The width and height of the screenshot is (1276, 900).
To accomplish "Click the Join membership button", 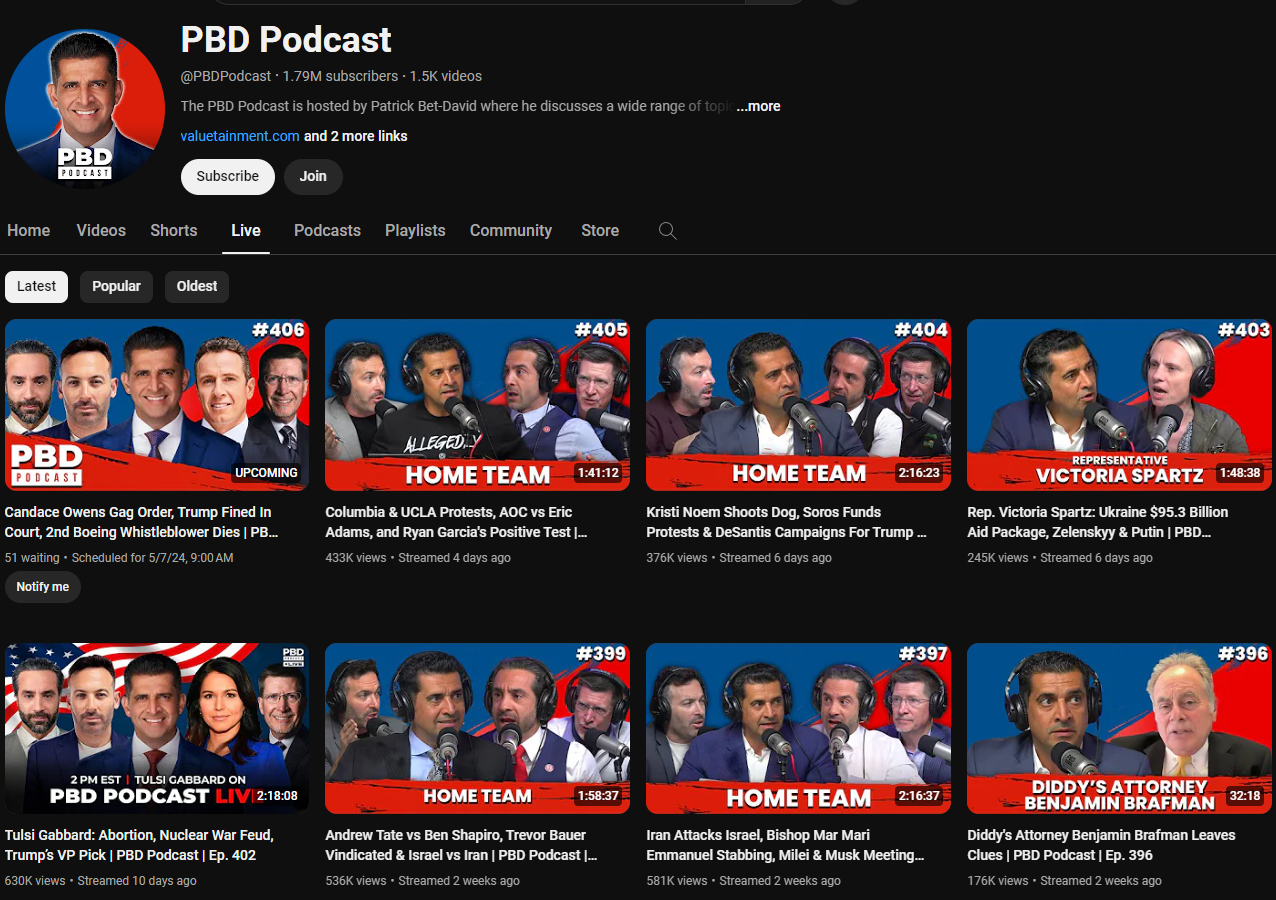I will (x=313, y=176).
